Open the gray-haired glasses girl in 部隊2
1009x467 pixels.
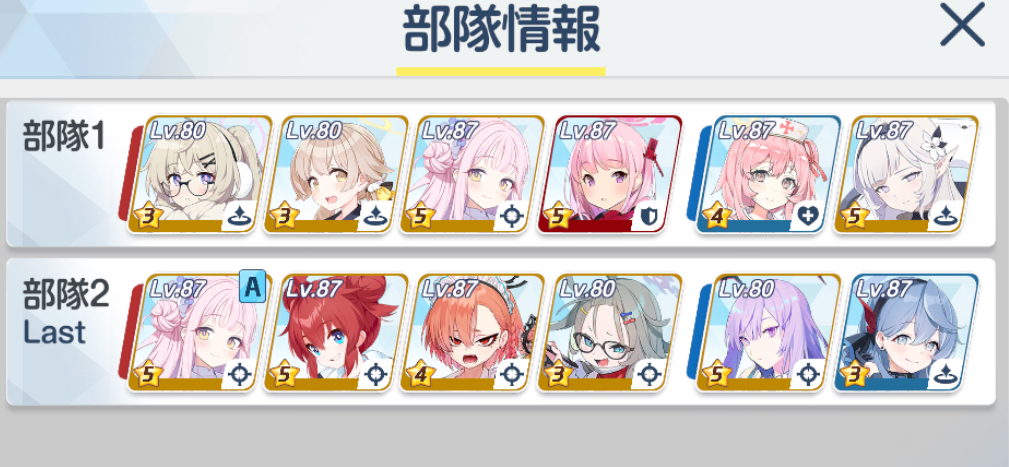(x=609, y=333)
